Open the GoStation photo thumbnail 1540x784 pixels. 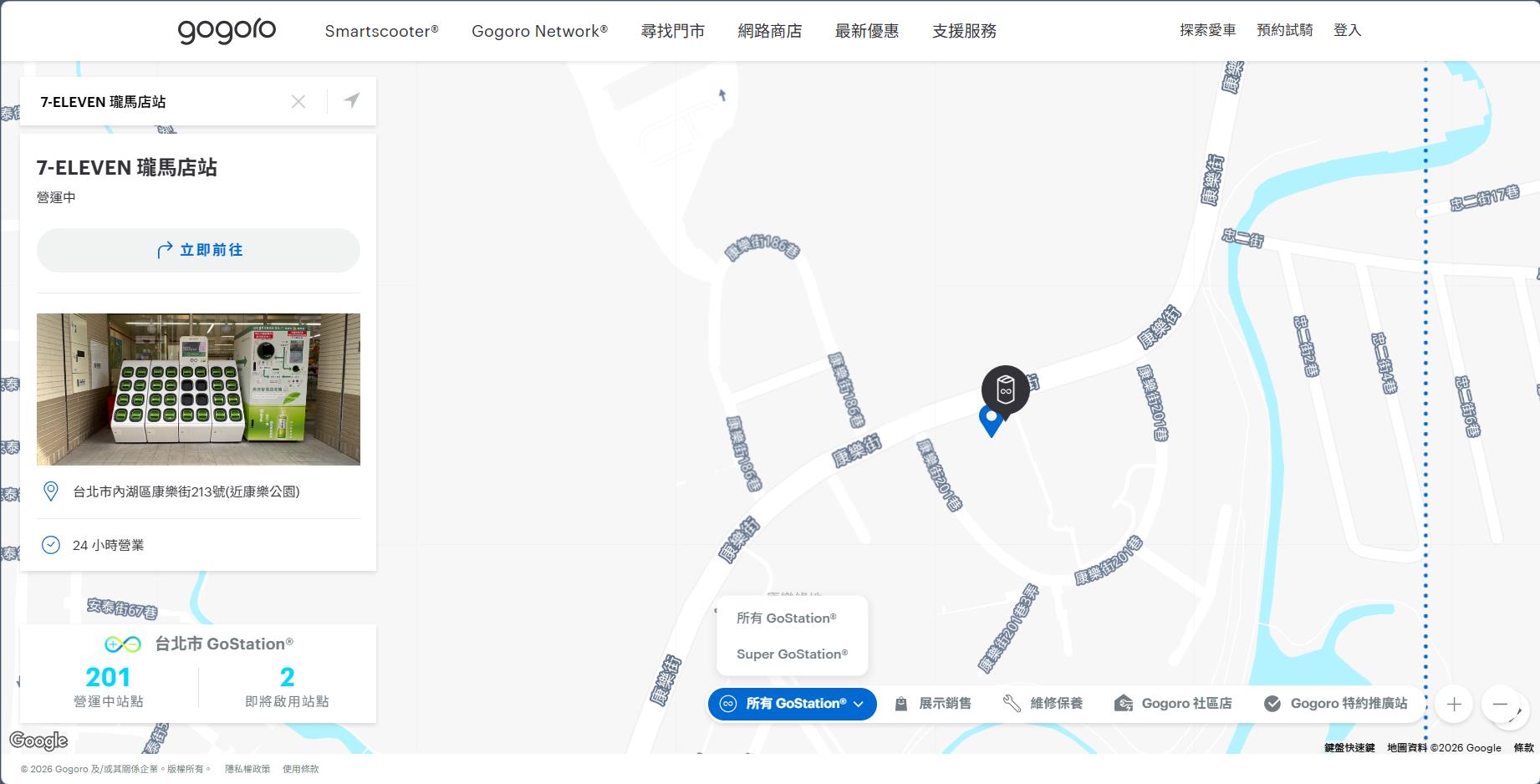198,389
